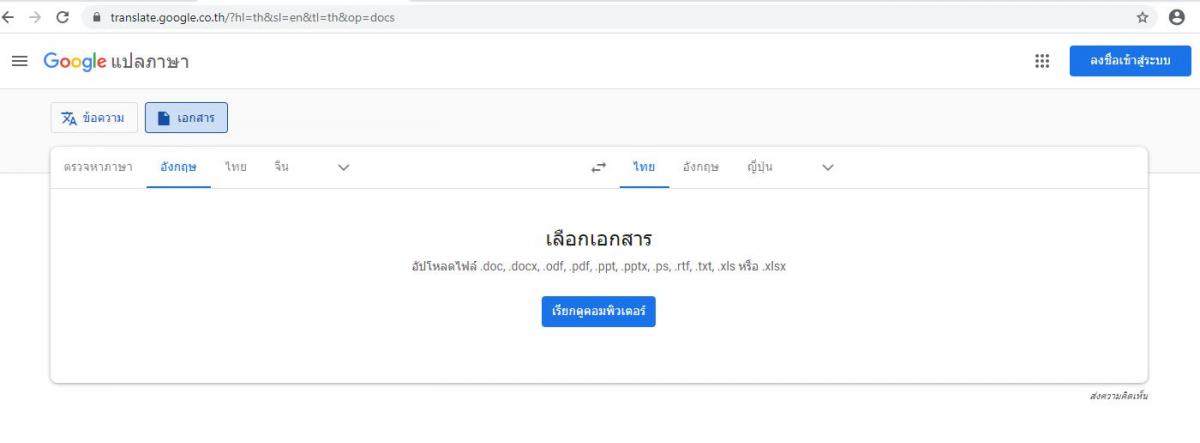Expand more target languages chevron
This screenshot has width=1200, height=443.
point(828,168)
